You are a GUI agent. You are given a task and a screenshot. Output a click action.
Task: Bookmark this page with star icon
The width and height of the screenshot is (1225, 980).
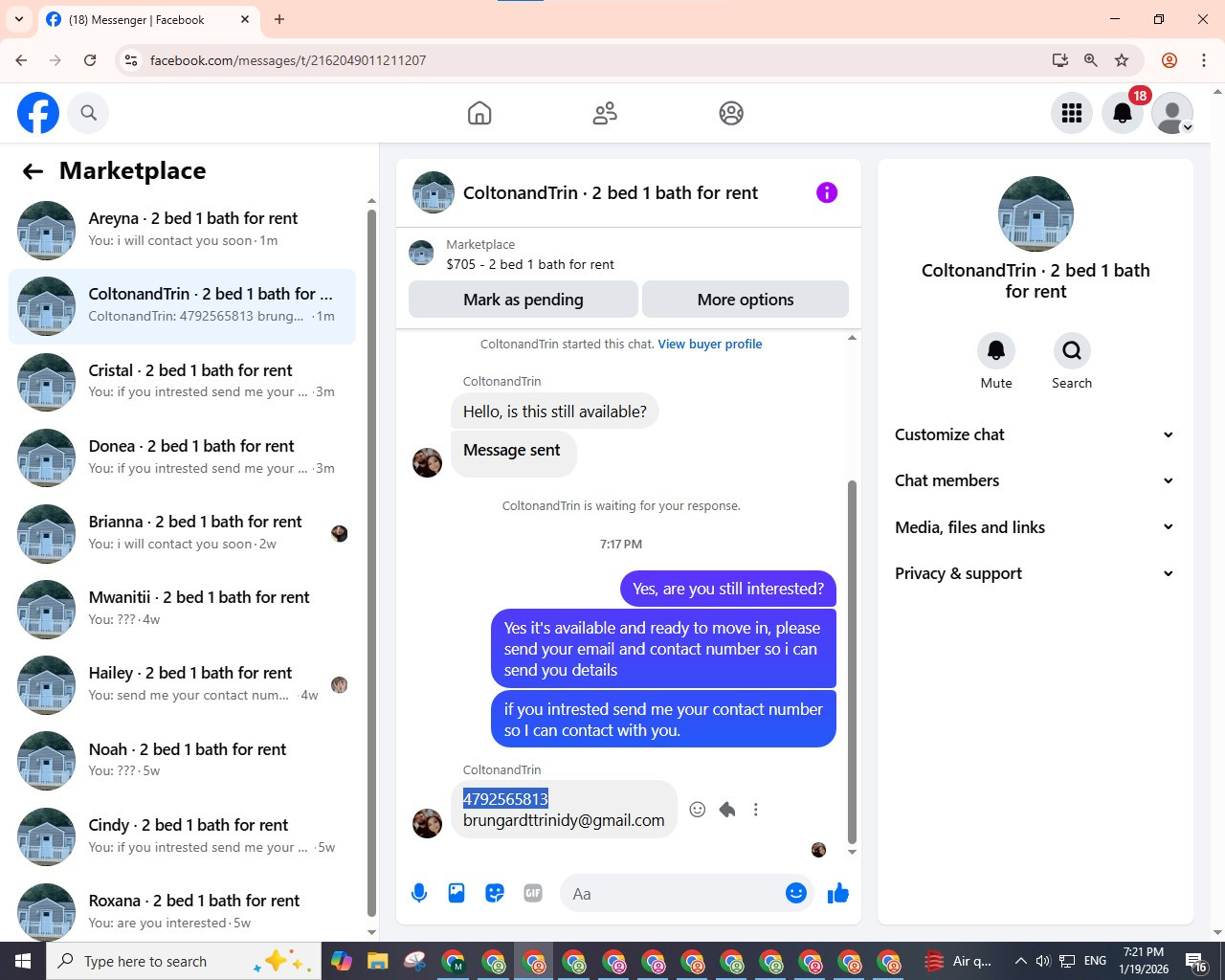coord(1122,60)
